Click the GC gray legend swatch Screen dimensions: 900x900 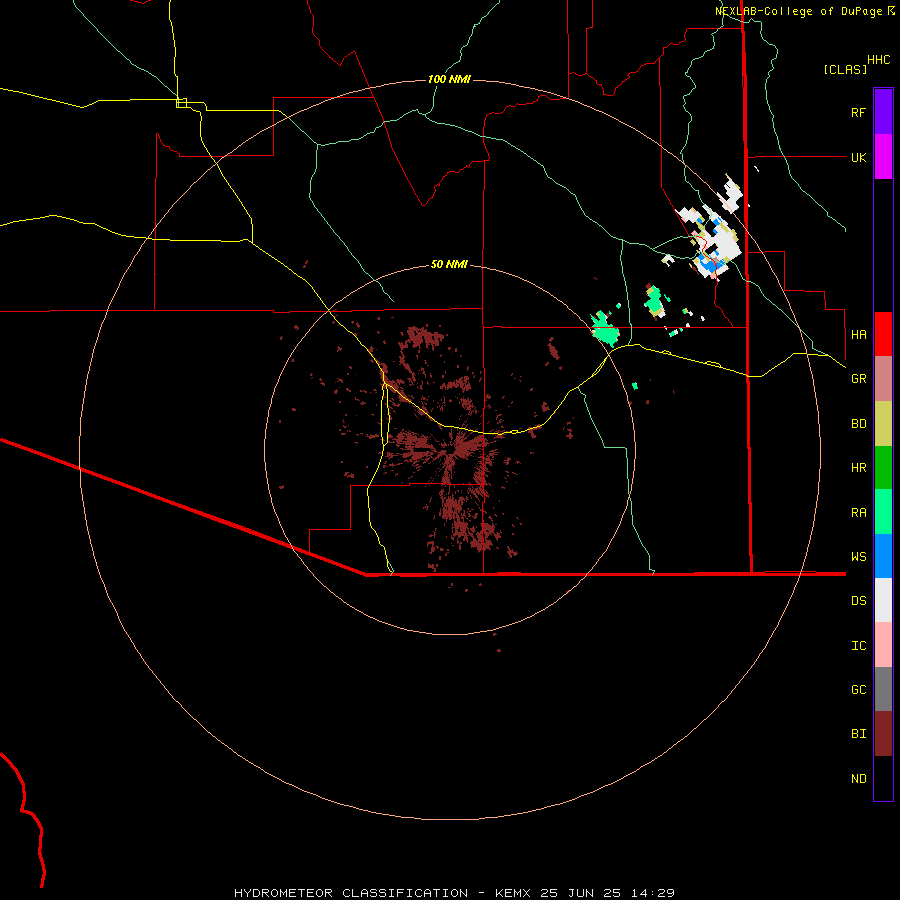click(x=883, y=689)
